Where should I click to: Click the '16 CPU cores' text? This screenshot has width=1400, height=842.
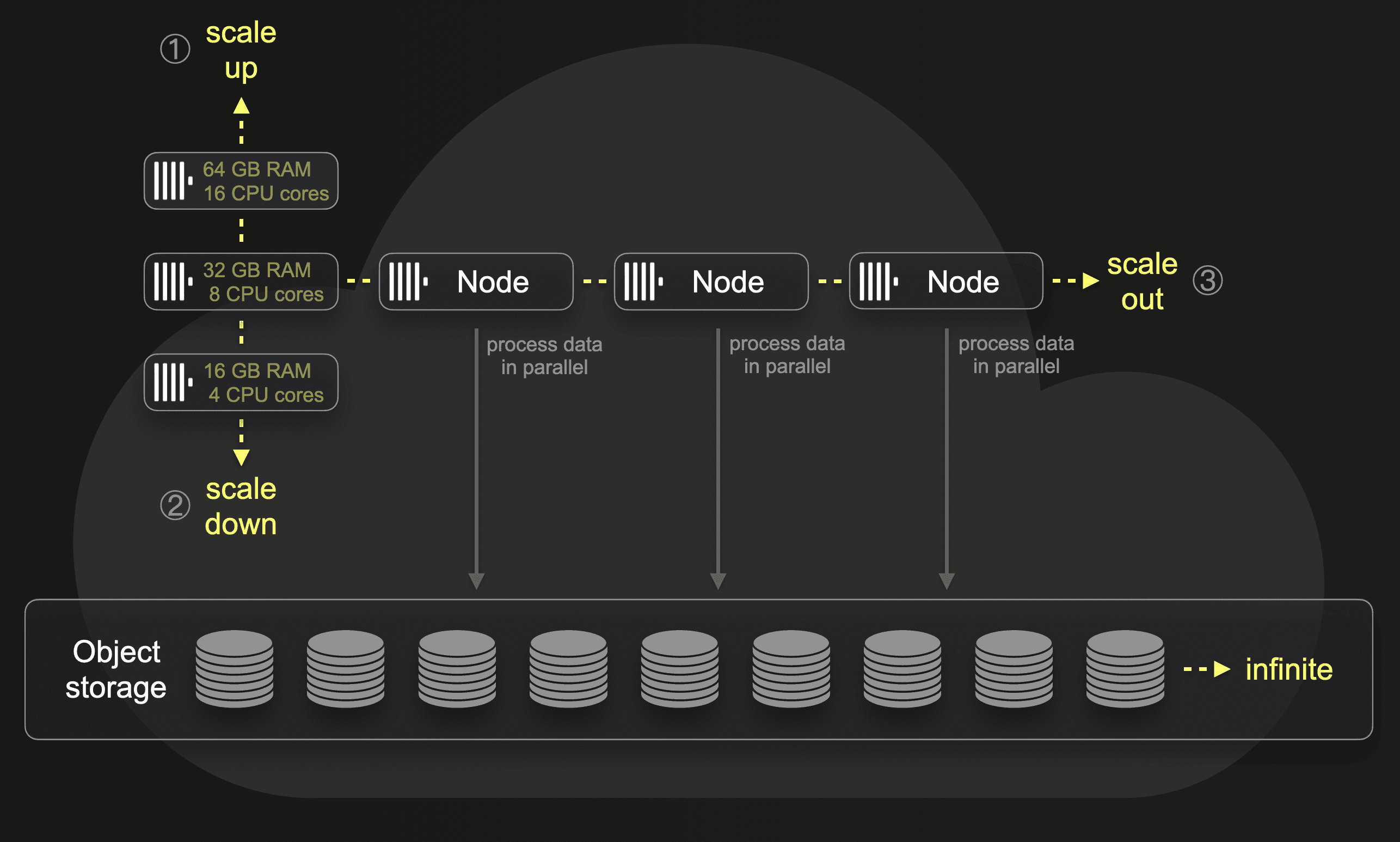coord(266,193)
